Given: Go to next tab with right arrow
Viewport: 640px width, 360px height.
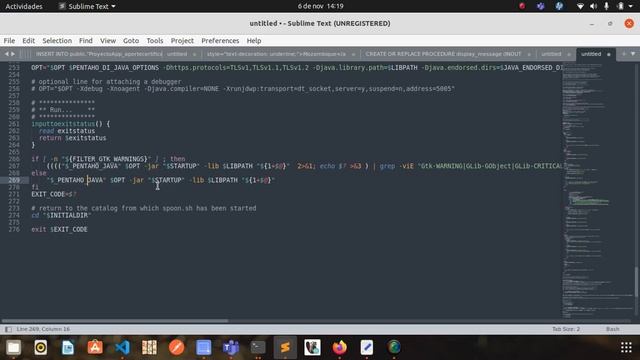Looking at the screenshot, I should (13, 54).
